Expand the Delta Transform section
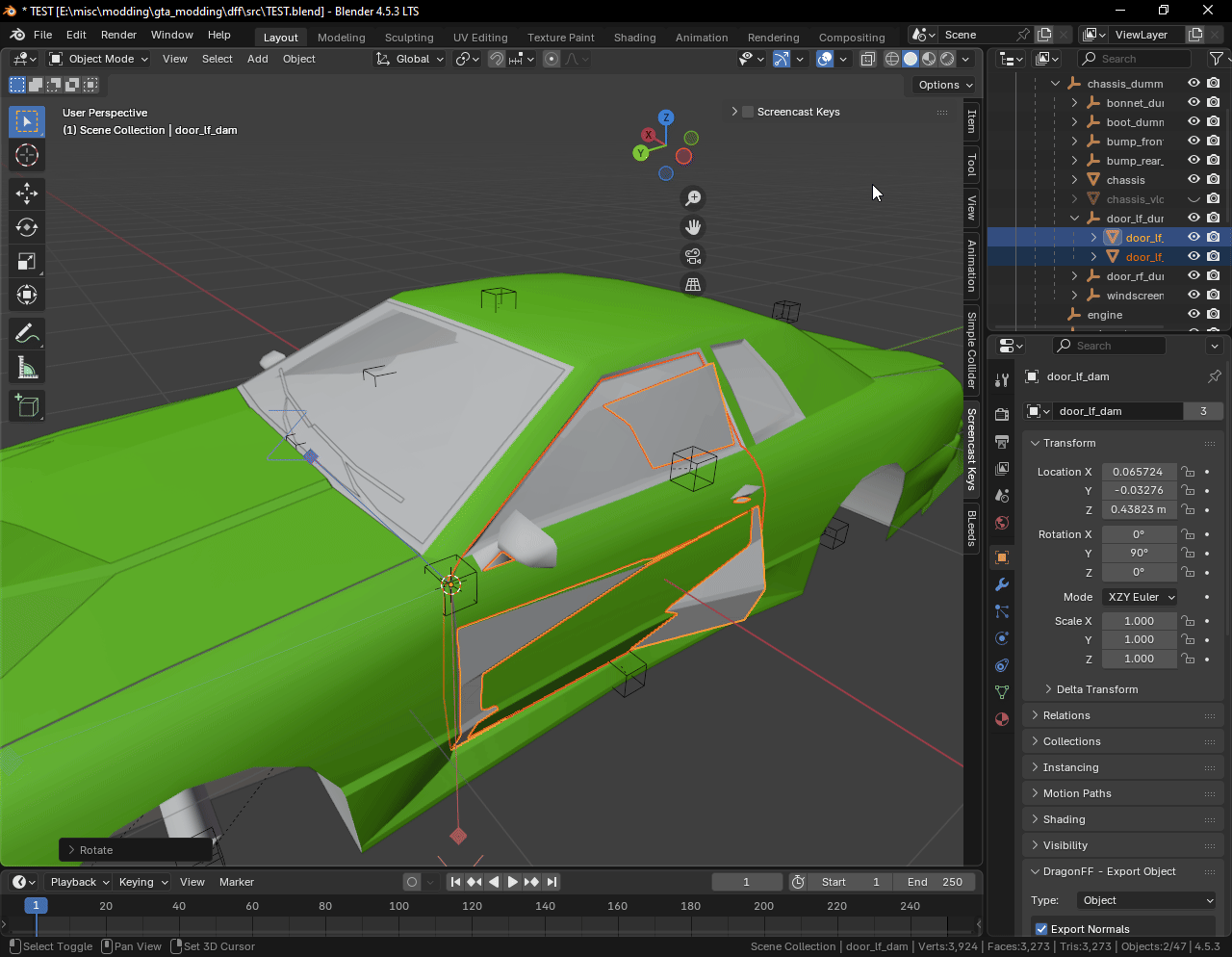The width and height of the screenshot is (1232, 957). pos(1096,689)
